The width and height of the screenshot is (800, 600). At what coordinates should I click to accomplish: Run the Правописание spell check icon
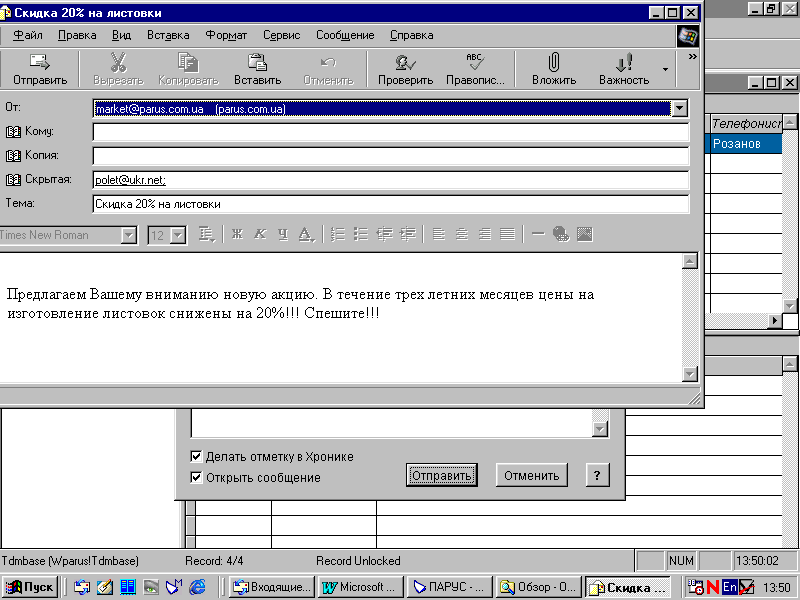pyautogui.click(x=475, y=62)
